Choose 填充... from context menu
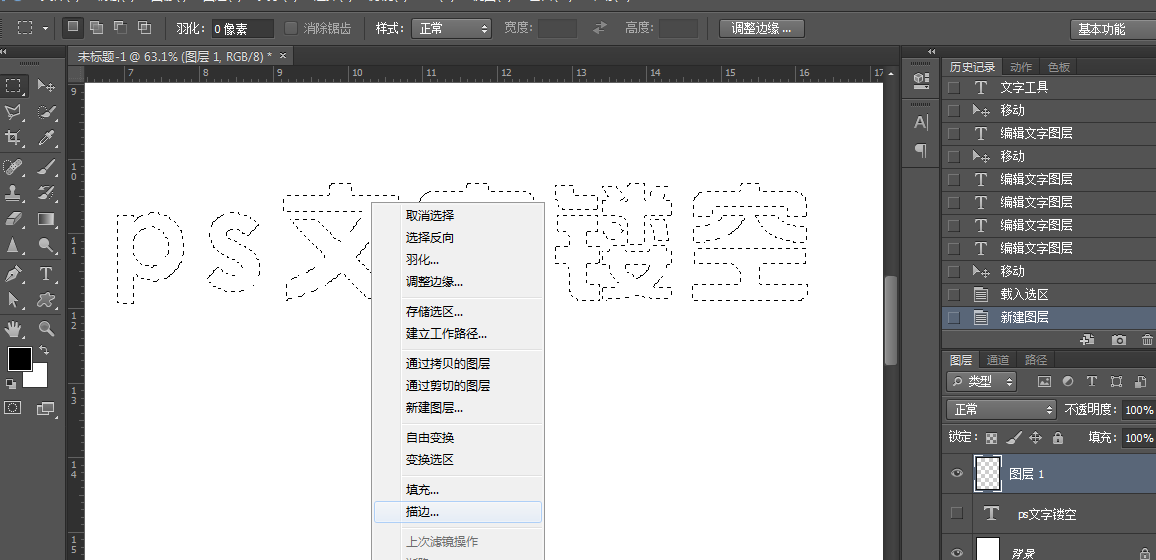 click(422, 490)
